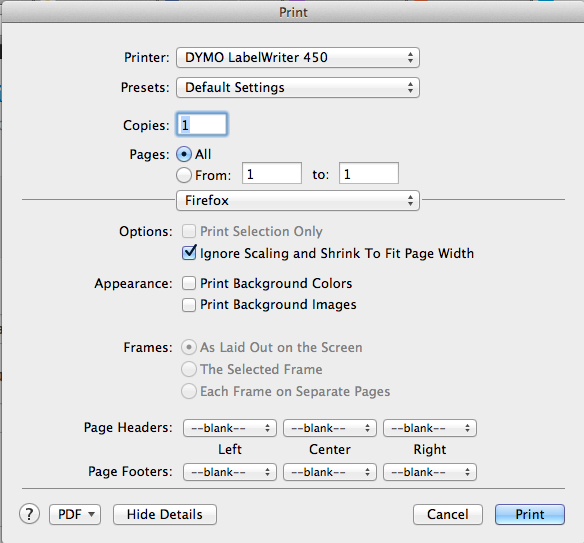This screenshot has width=584, height=543.
Task: Open the Left page footer dropdown
Action: click(x=230, y=472)
